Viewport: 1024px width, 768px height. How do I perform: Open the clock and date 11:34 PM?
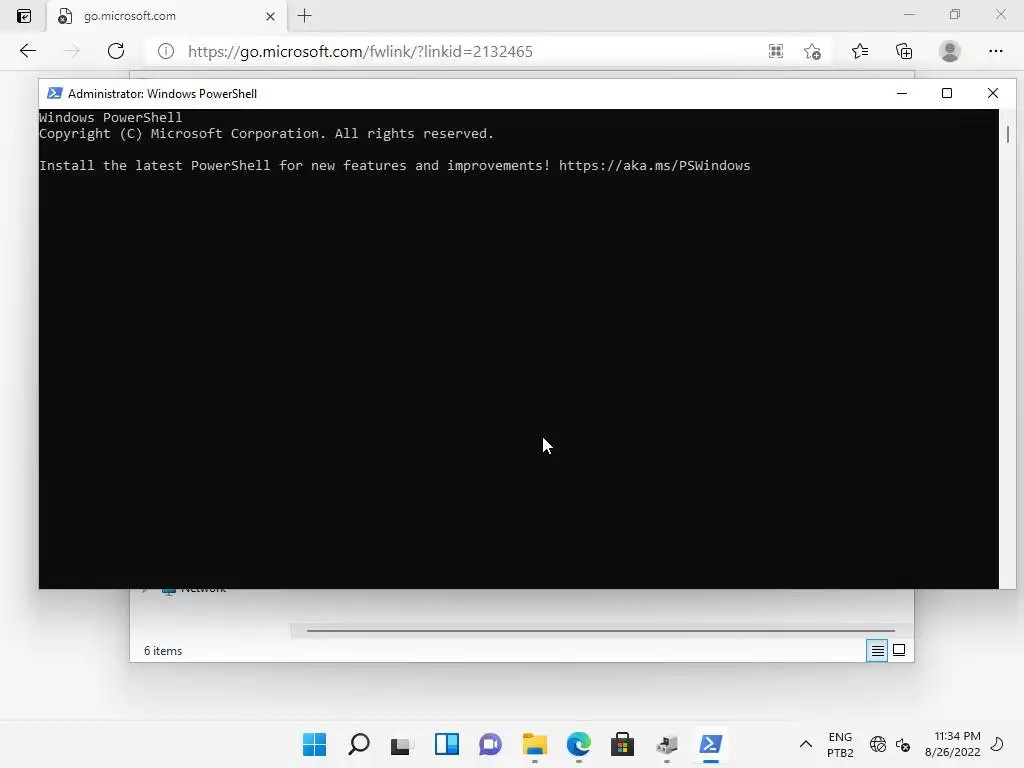952,744
